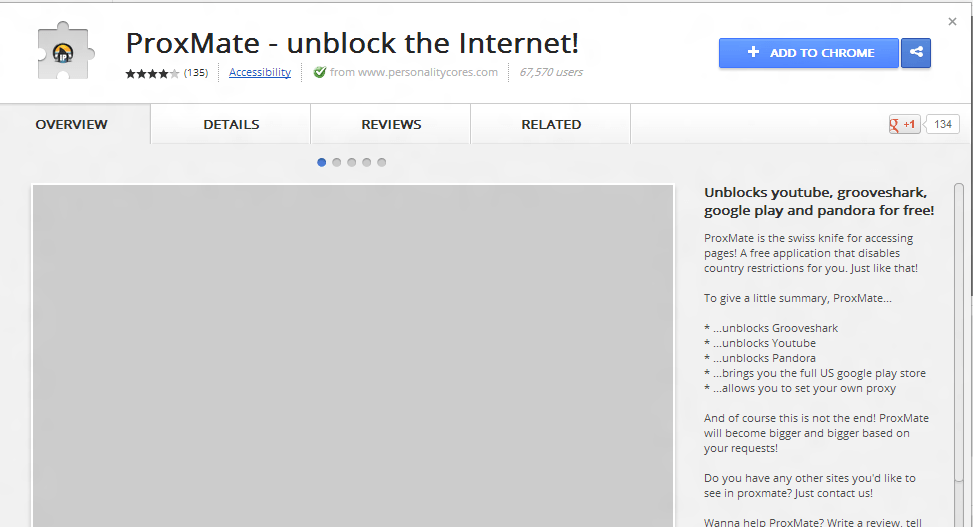Click the gray screenshot preview area
Screen dimensions: 973x527
[353, 356]
